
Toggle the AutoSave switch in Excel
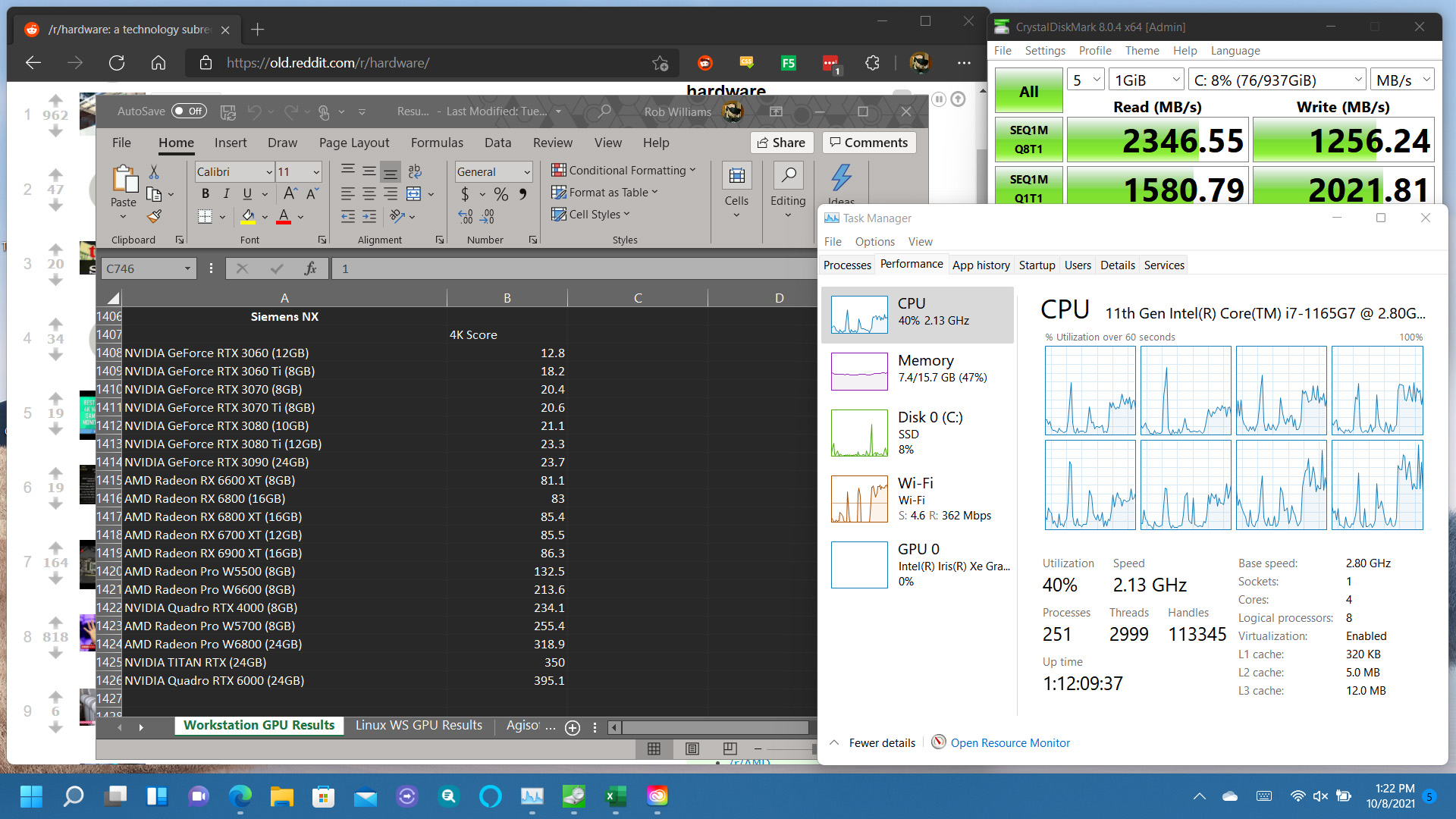pyautogui.click(x=189, y=111)
